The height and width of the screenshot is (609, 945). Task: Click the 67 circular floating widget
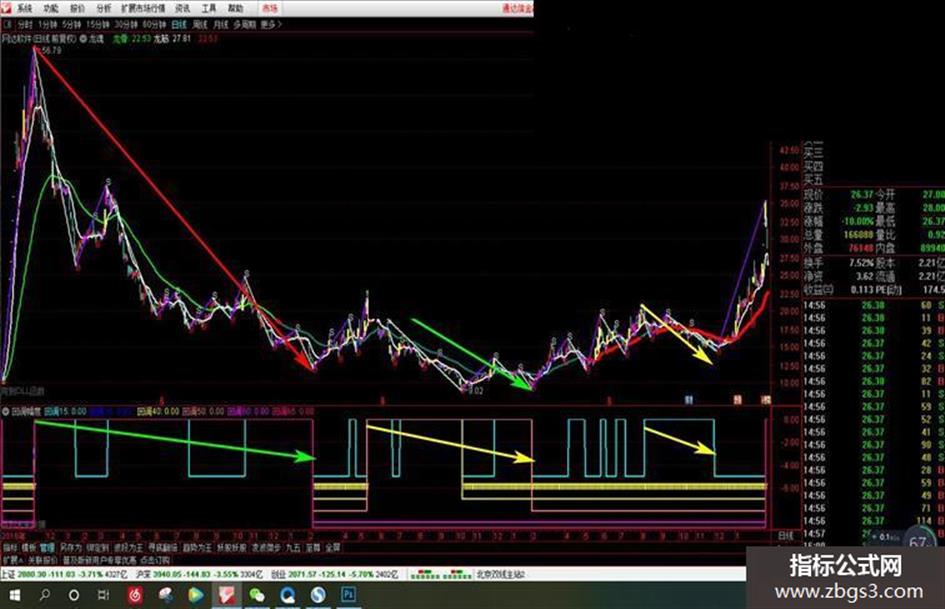pyautogui.click(x=918, y=540)
